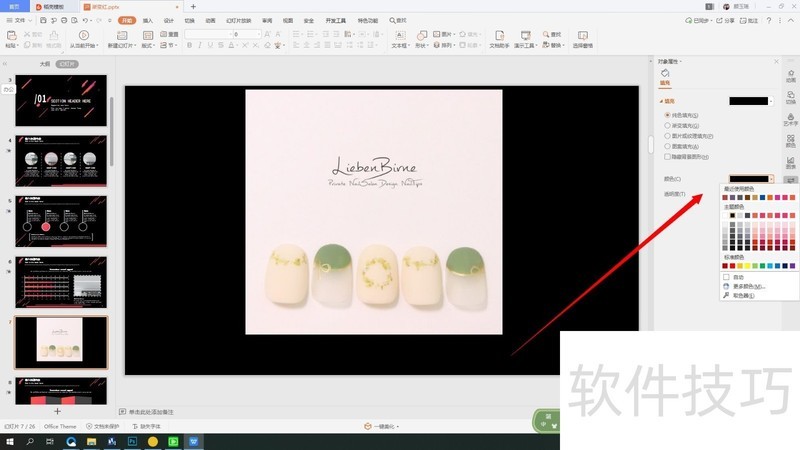The width and height of the screenshot is (800, 450).
Task: Click the Text Box icon
Action: (x=400, y=35)
